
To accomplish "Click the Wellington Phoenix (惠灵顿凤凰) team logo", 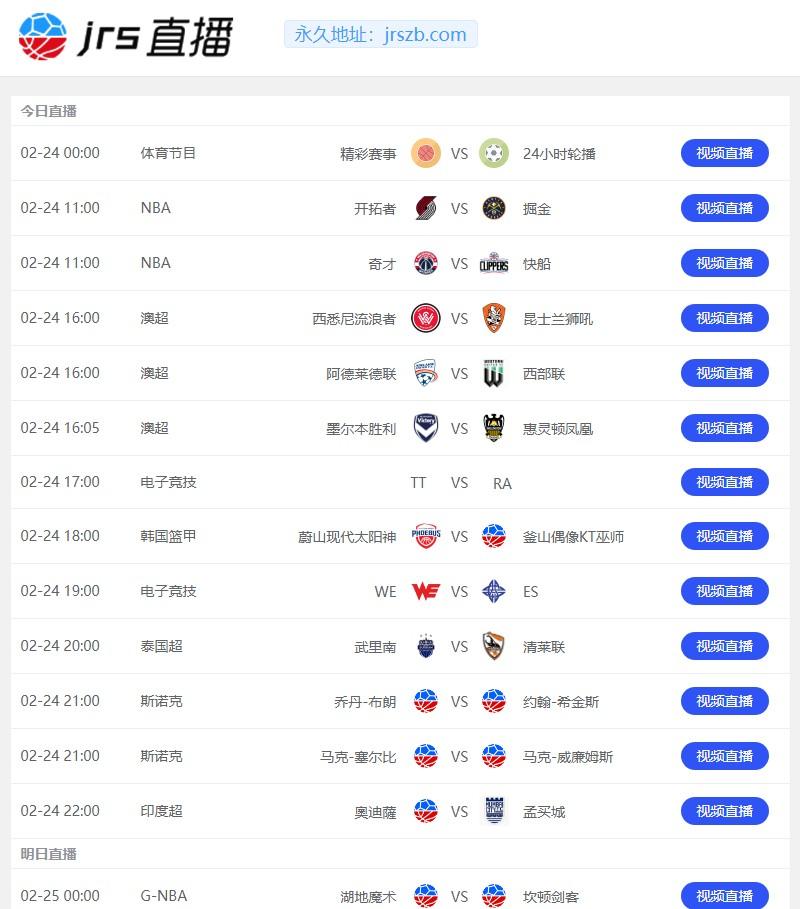I will (493, 429).
